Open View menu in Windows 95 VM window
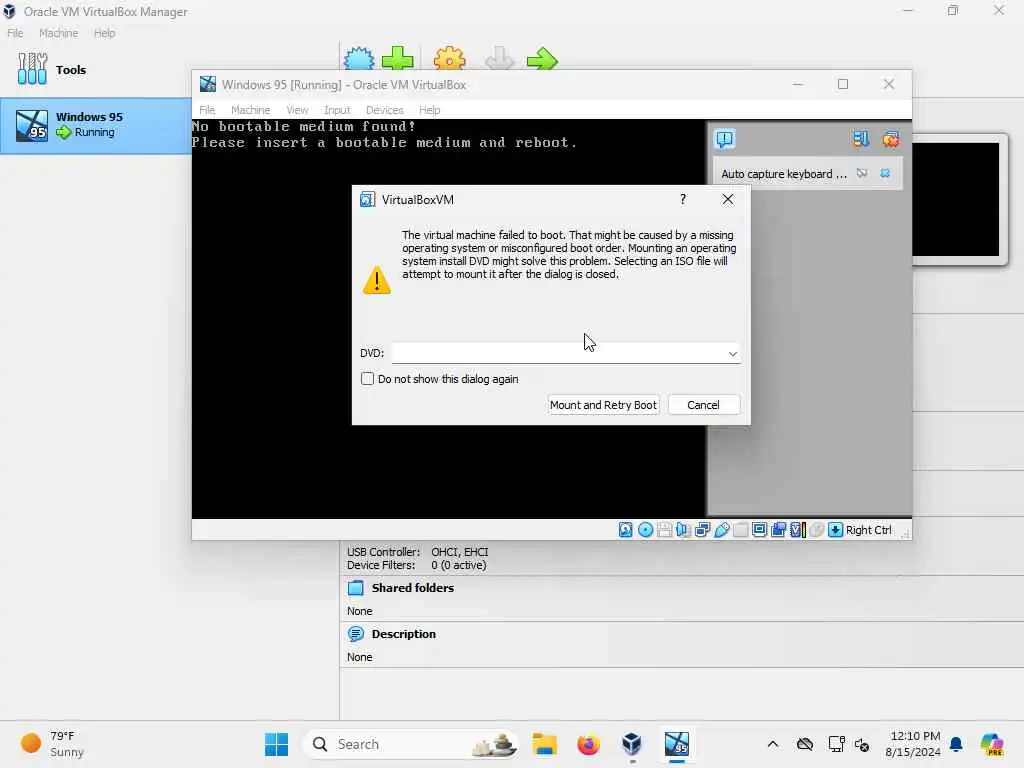1024x768 pixels. pyautogui.click(x=297, y=110)
